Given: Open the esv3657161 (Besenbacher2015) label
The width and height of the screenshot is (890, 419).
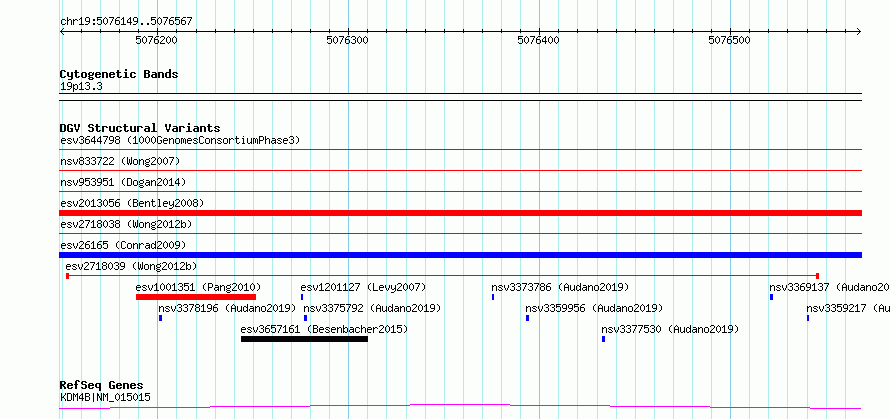Looking at the screenshot, I should point(324,329).
